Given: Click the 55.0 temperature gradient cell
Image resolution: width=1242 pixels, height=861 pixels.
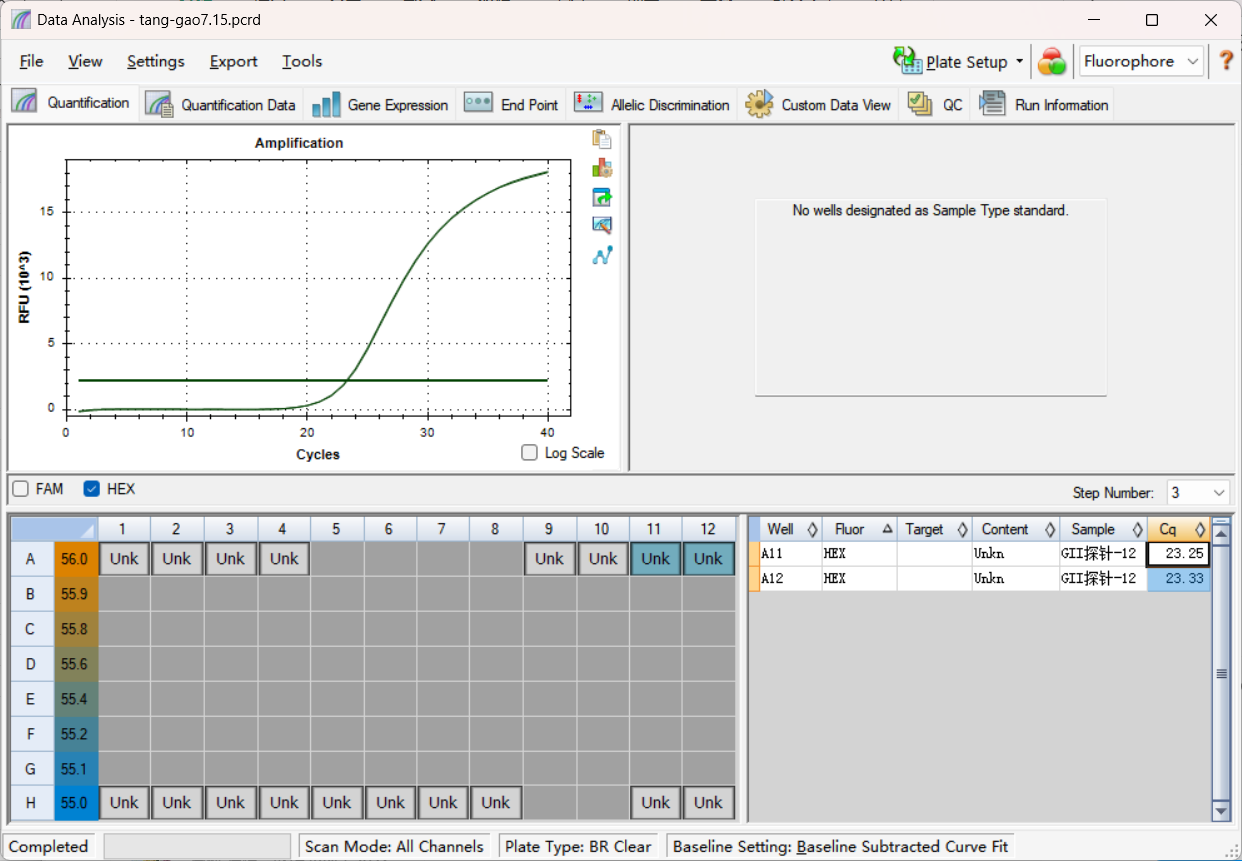Looking at the screenshot, I should pos(75,802).
